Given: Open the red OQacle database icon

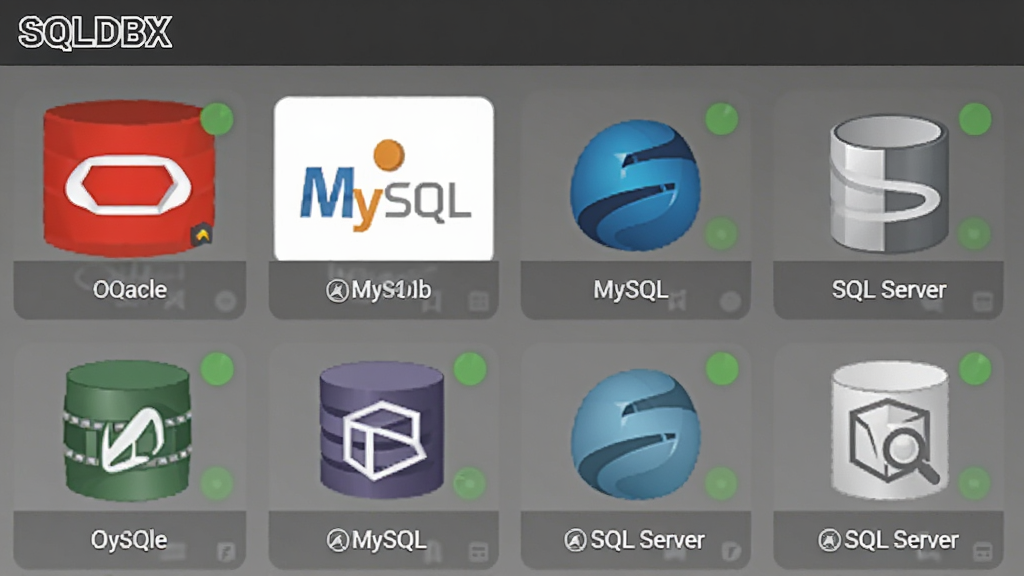Looking at the screenshot, I should click(129, 178).
